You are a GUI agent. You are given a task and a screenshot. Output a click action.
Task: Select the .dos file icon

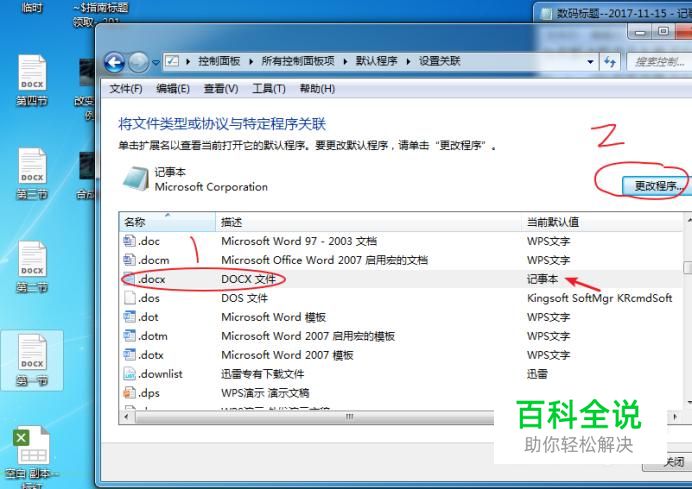click(129, 298)
